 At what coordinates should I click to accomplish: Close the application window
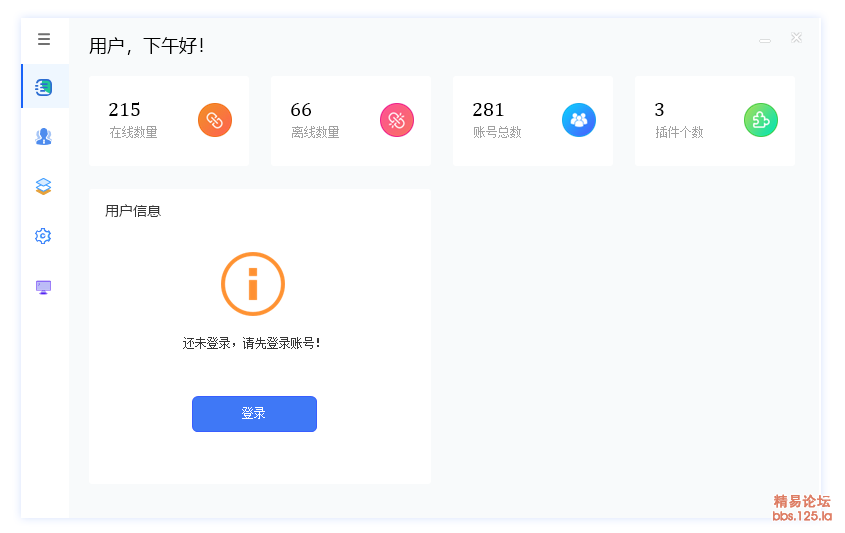point(796,38)
